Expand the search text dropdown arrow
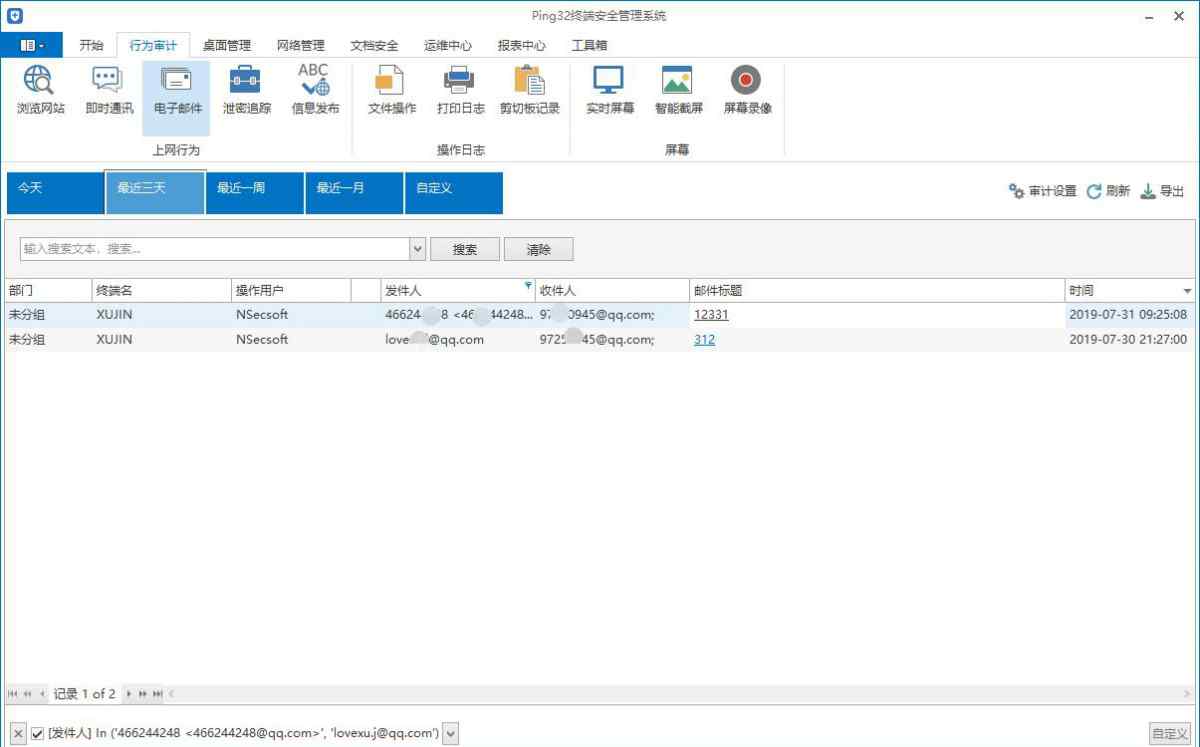 point(418,249)
